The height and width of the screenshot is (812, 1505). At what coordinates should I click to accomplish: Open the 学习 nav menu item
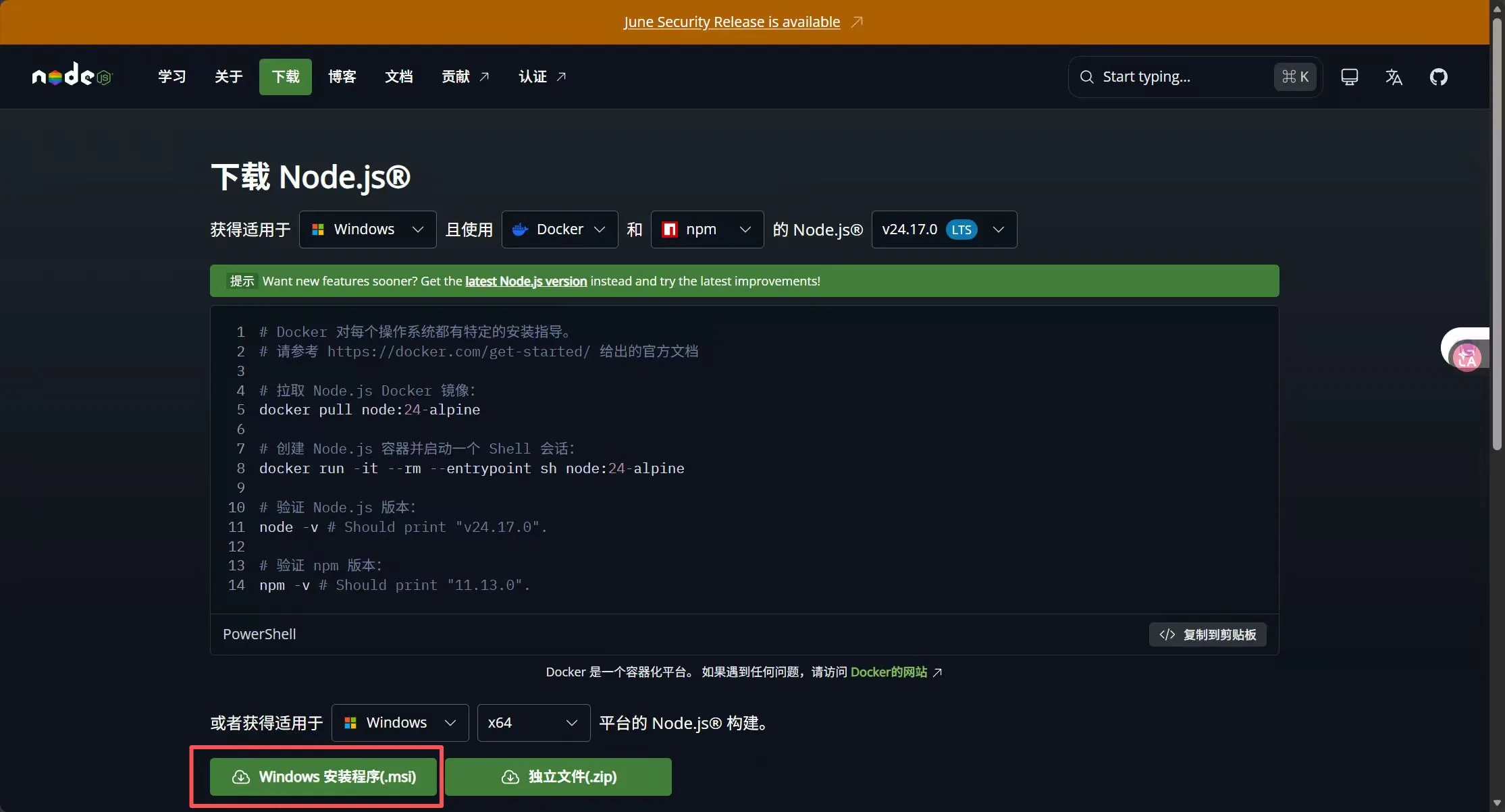click(171, 77)
